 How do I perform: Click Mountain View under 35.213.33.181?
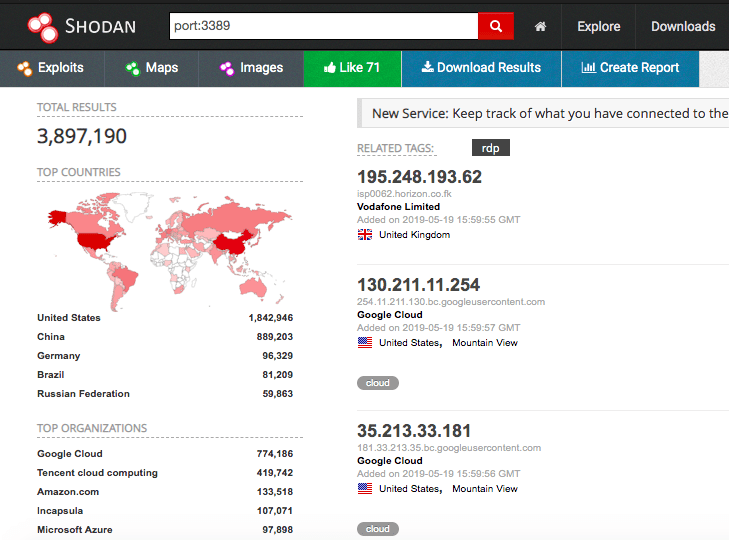485,489
